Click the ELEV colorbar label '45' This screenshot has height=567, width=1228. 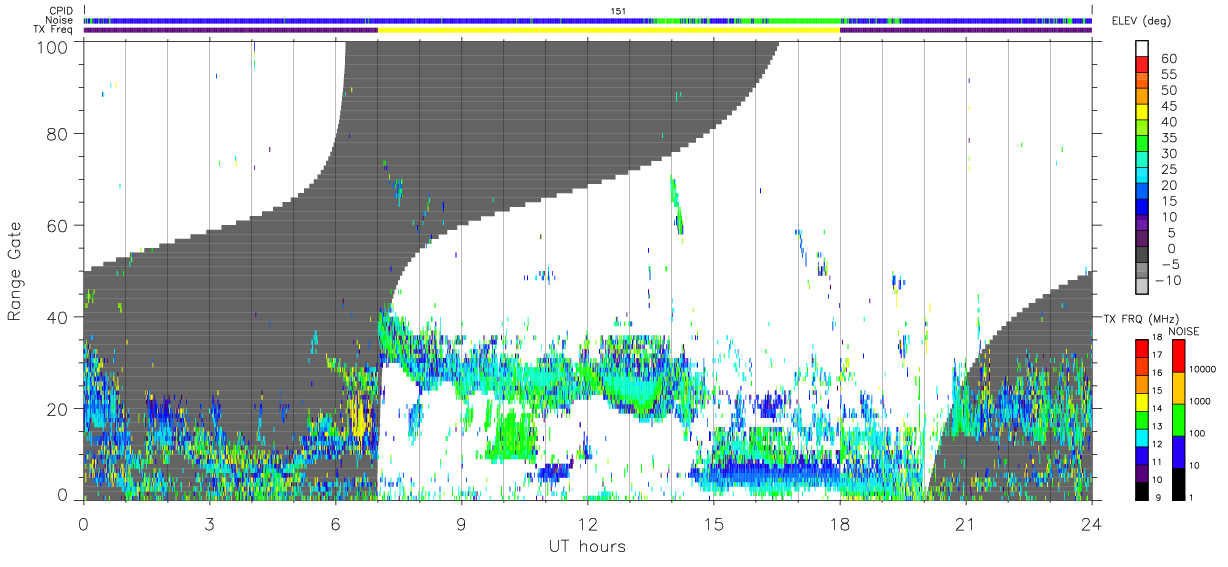point(1169,106)
